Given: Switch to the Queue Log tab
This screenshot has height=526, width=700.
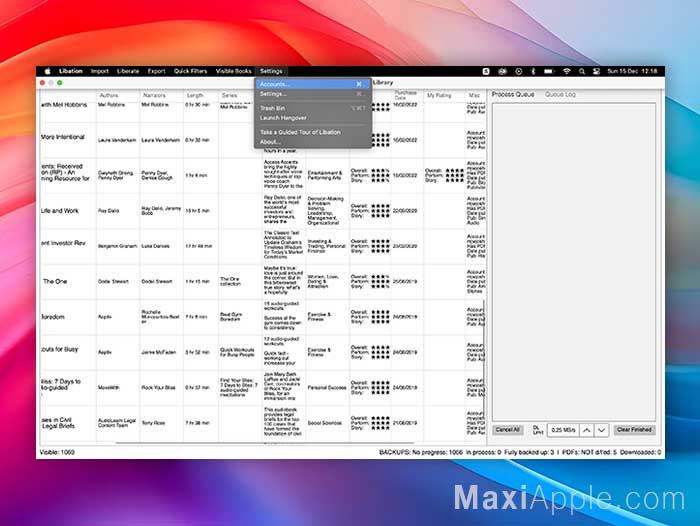Looking at the screenshot, I should [x=560, y=94].
